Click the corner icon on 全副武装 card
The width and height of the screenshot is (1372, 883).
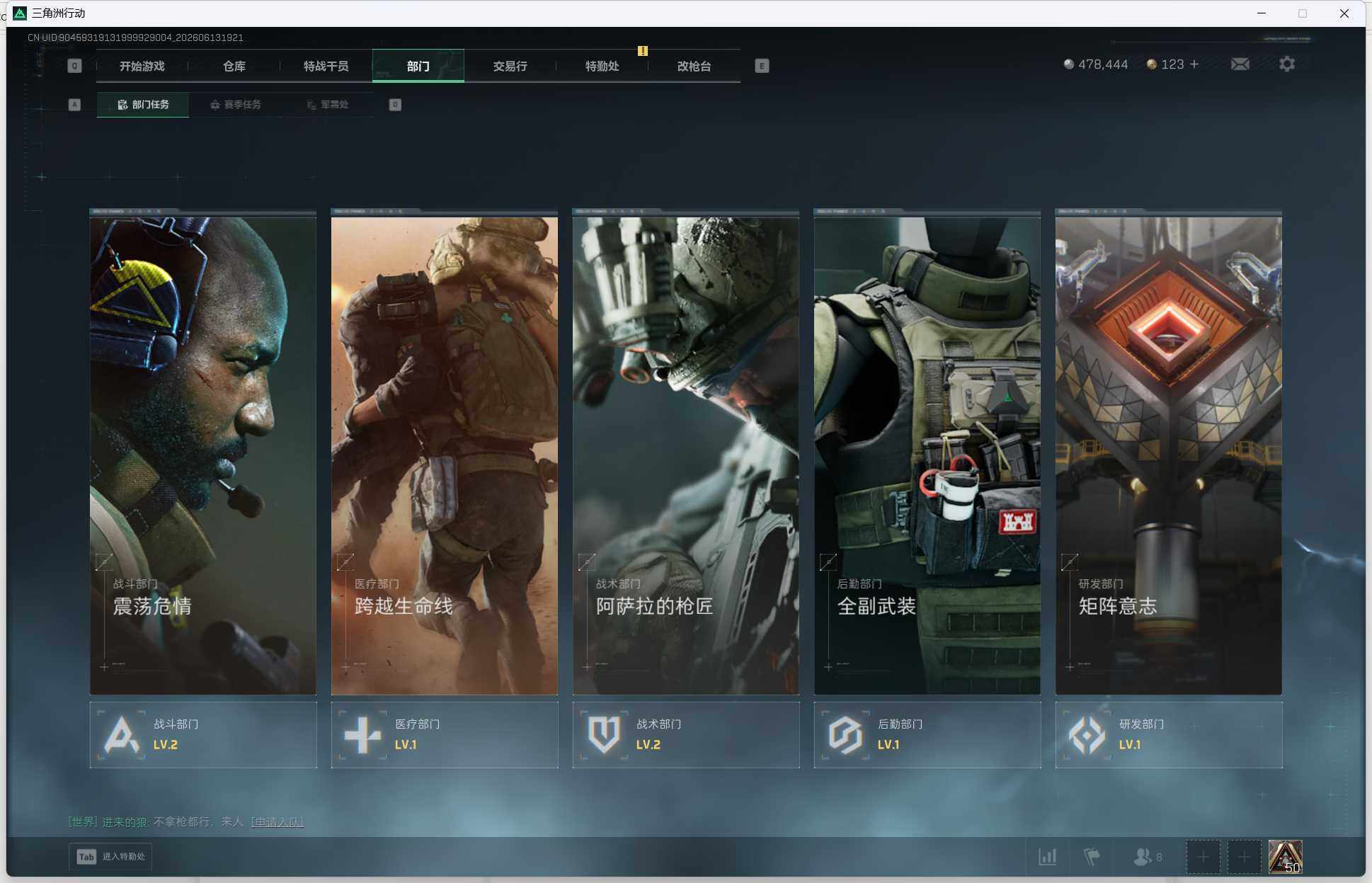pyautogui.click(x=828, y=562)
